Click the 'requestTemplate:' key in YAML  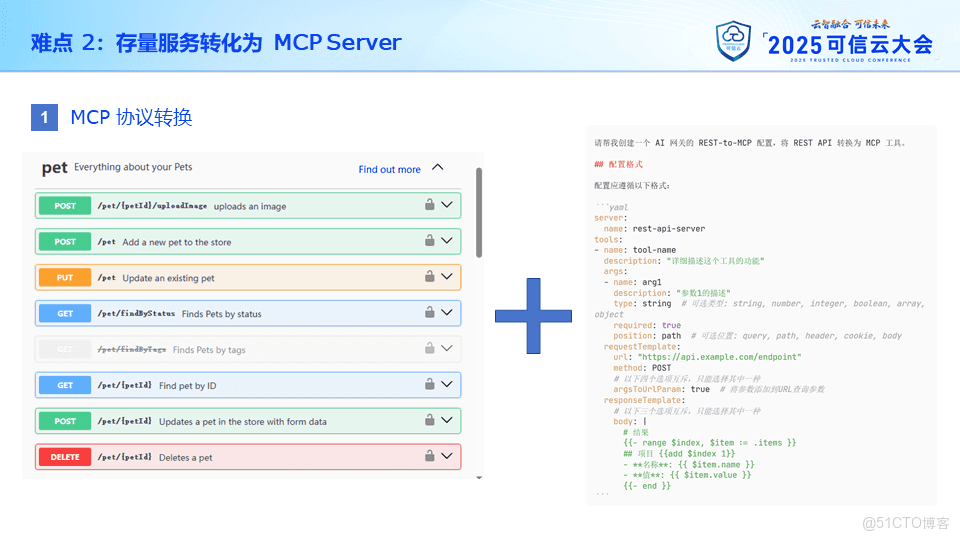(642, 347)
